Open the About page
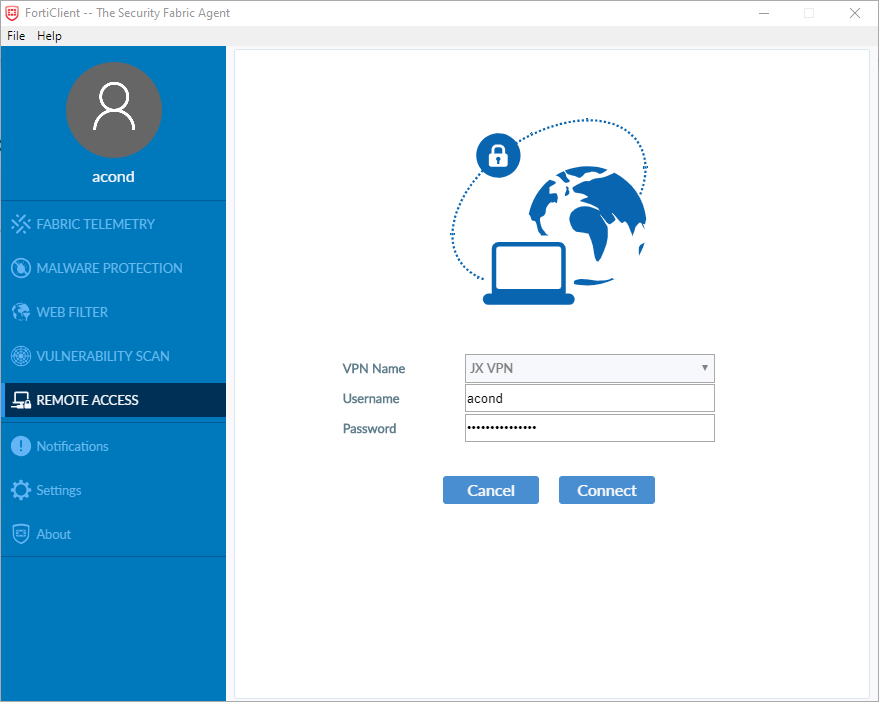The image size is (879, 702). tap(114, 534)
